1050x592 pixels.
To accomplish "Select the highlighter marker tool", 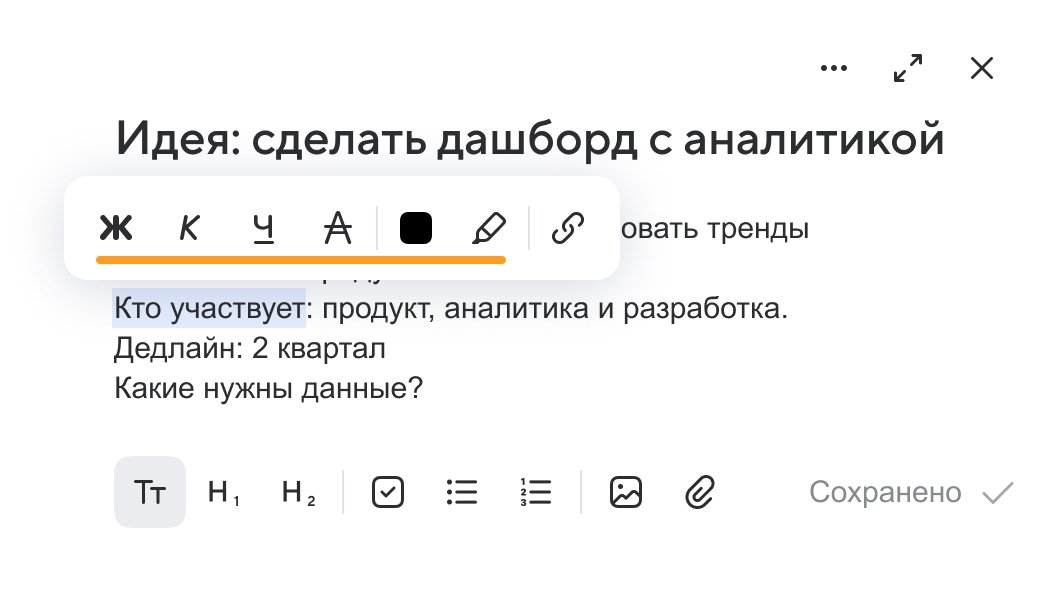I will pyautogui.click(x=489, y=228).
